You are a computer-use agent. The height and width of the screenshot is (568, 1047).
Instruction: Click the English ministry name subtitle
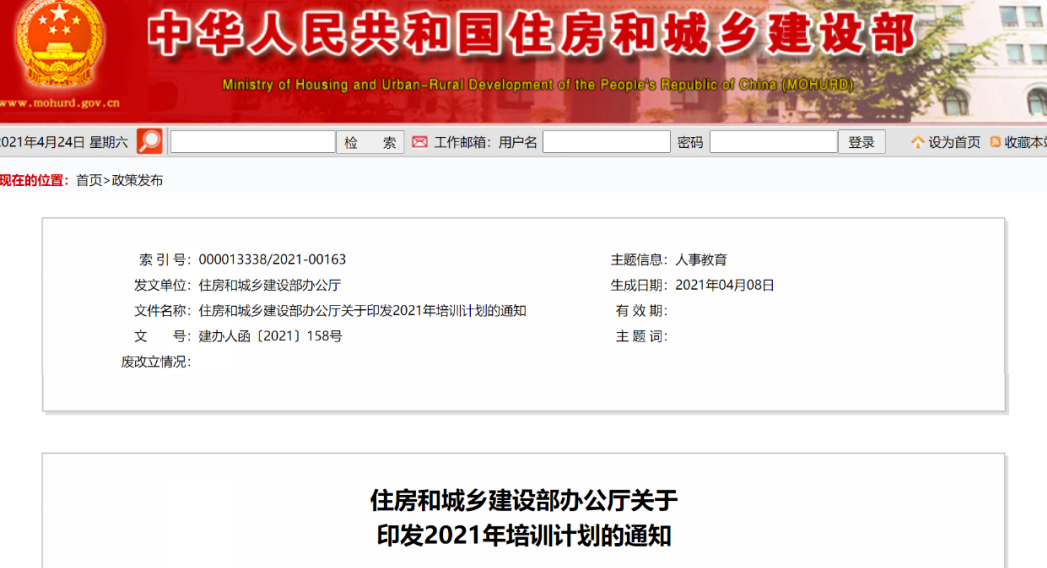tap(538, 85)
